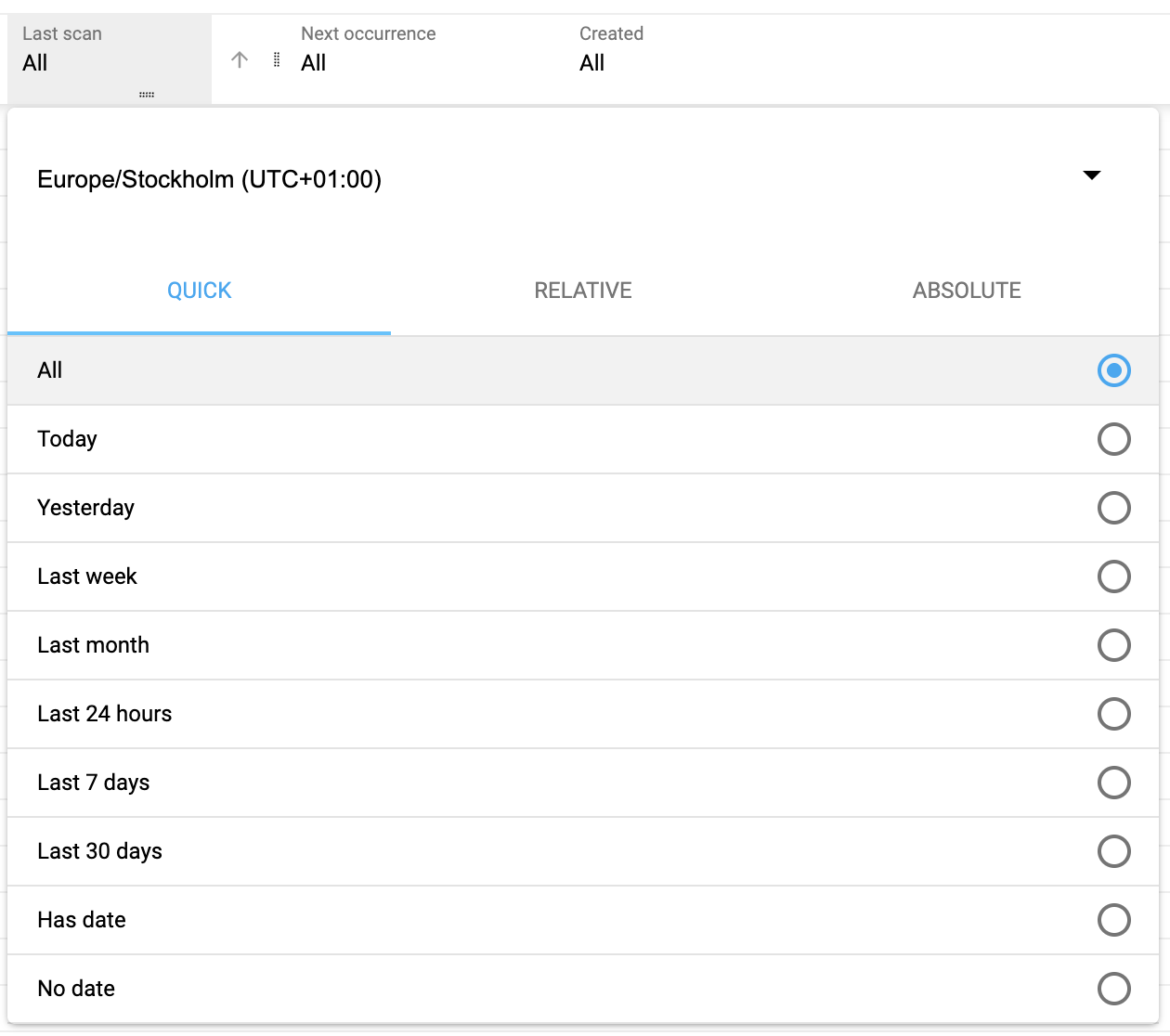Screen dimensions: 1170x1036
Task: Click the resize grip below Last scan
Action: click(x=147, y=94)
